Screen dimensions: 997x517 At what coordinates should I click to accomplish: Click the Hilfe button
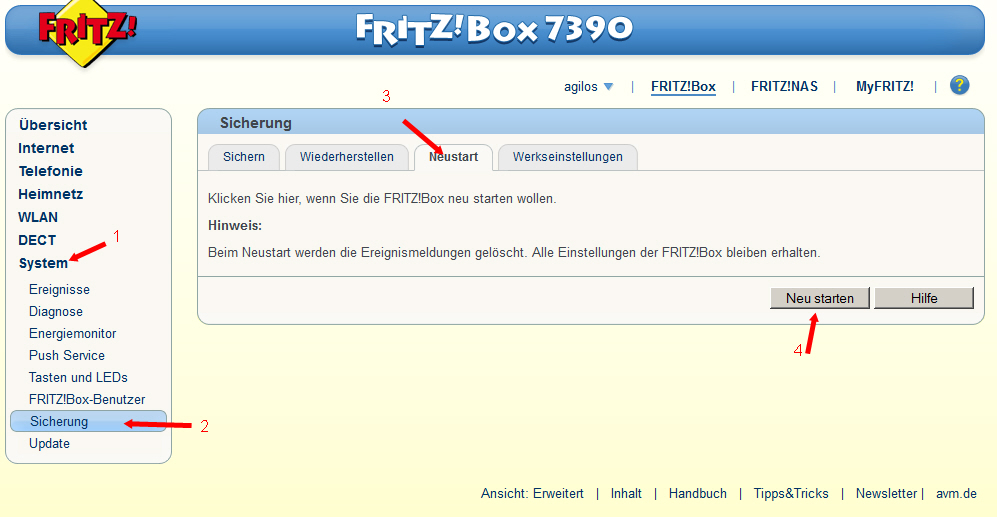point(924,298)
